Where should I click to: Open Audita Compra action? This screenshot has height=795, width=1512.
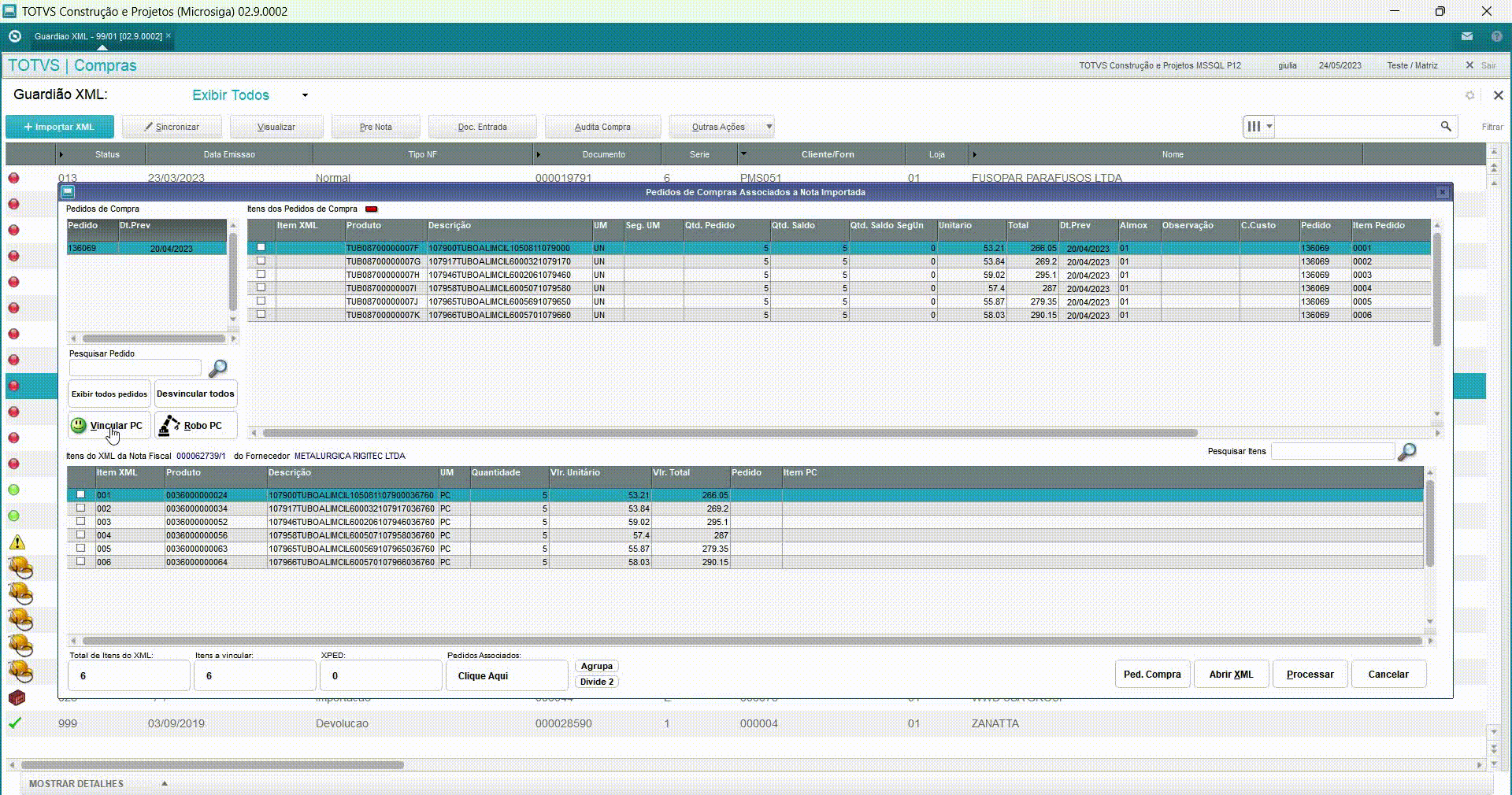(x=602, y=127)
